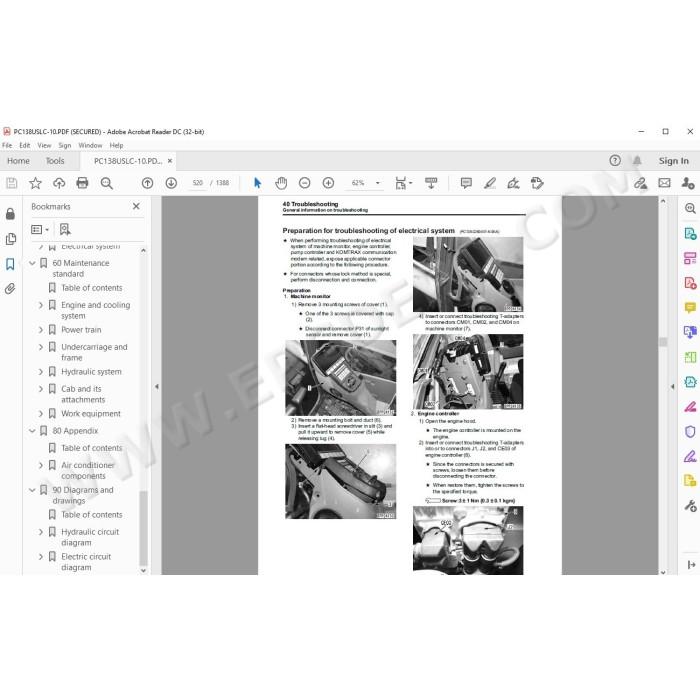The height and width of the screenshot is (700, 700).
Task: Click the bookmarks panel scrollbar down arrow
Action: (143, 571)
